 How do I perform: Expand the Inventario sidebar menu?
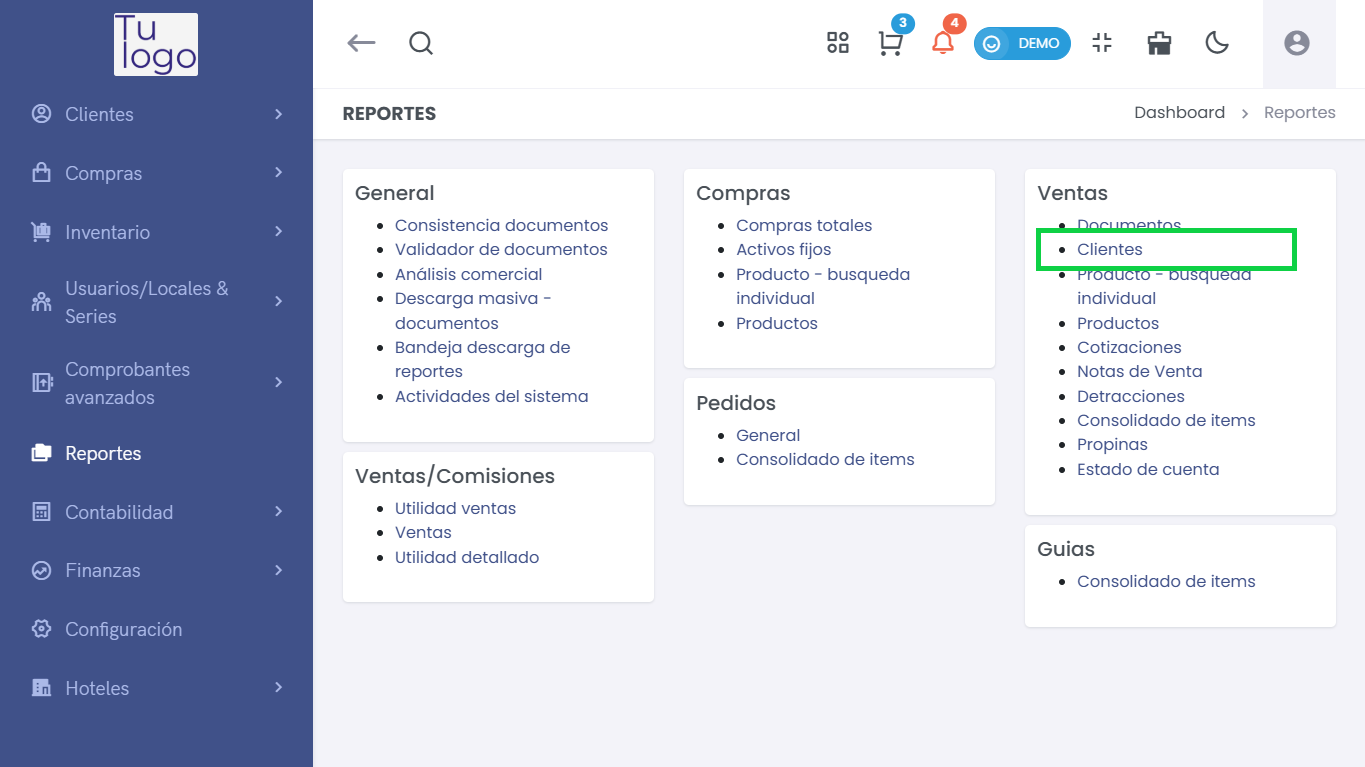pos(156,232)
